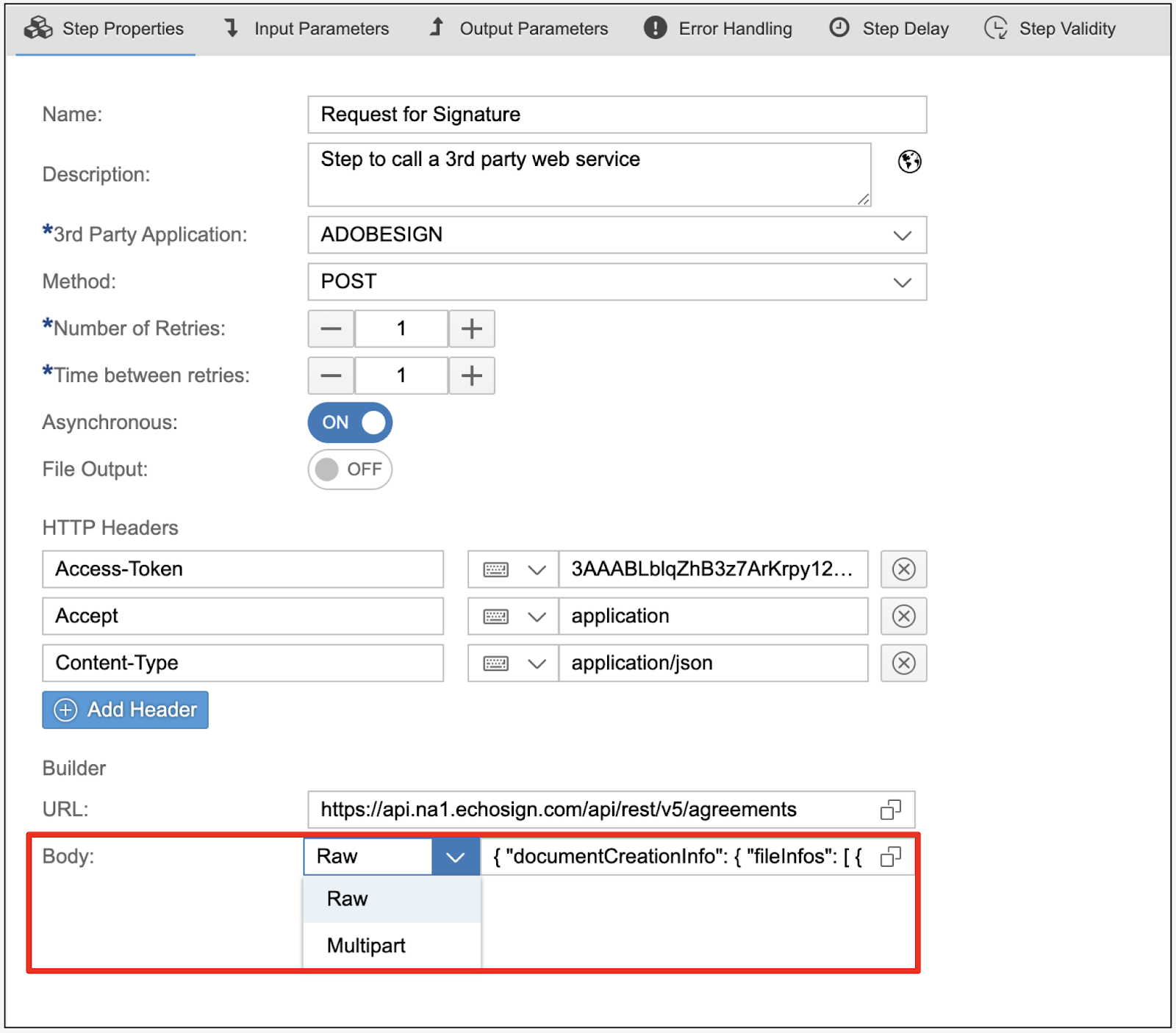Image resolution: width=1176 pixels, height=1033 pixels.
Task: Delete the Accept header with its X icon
Action: [x=903, y=616]
